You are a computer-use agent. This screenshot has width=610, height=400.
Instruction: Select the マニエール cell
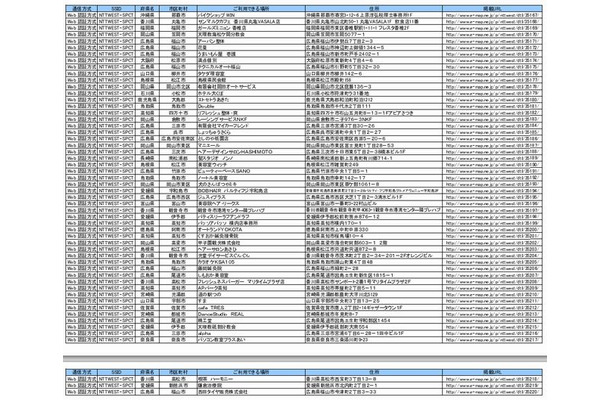[251, 146]
